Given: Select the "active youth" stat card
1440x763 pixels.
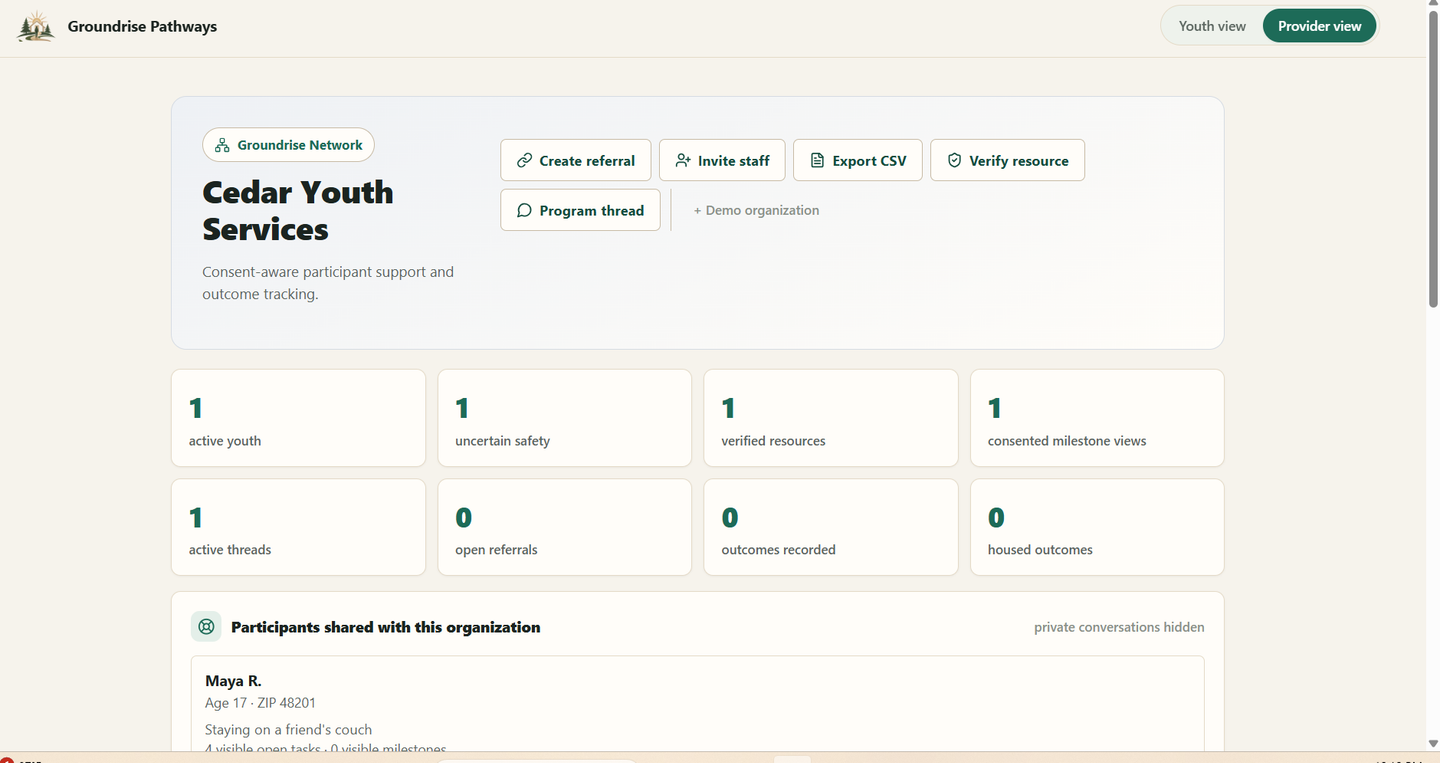Looking at the screenshot, I should (x=298, y=418).
